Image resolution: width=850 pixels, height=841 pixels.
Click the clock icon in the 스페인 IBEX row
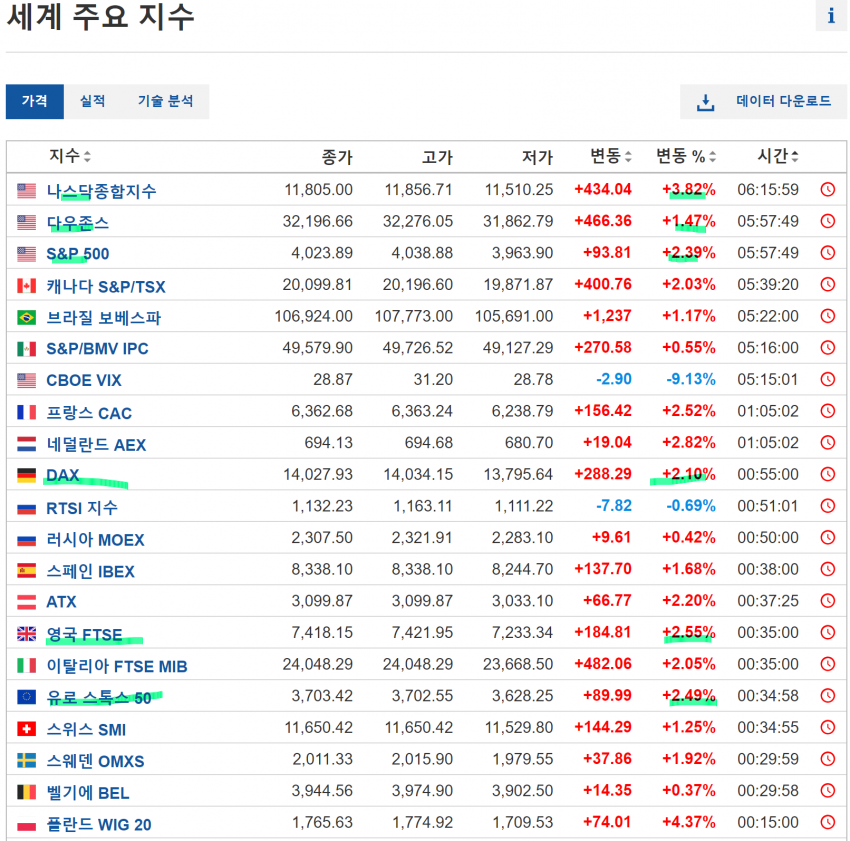[828, 569]
